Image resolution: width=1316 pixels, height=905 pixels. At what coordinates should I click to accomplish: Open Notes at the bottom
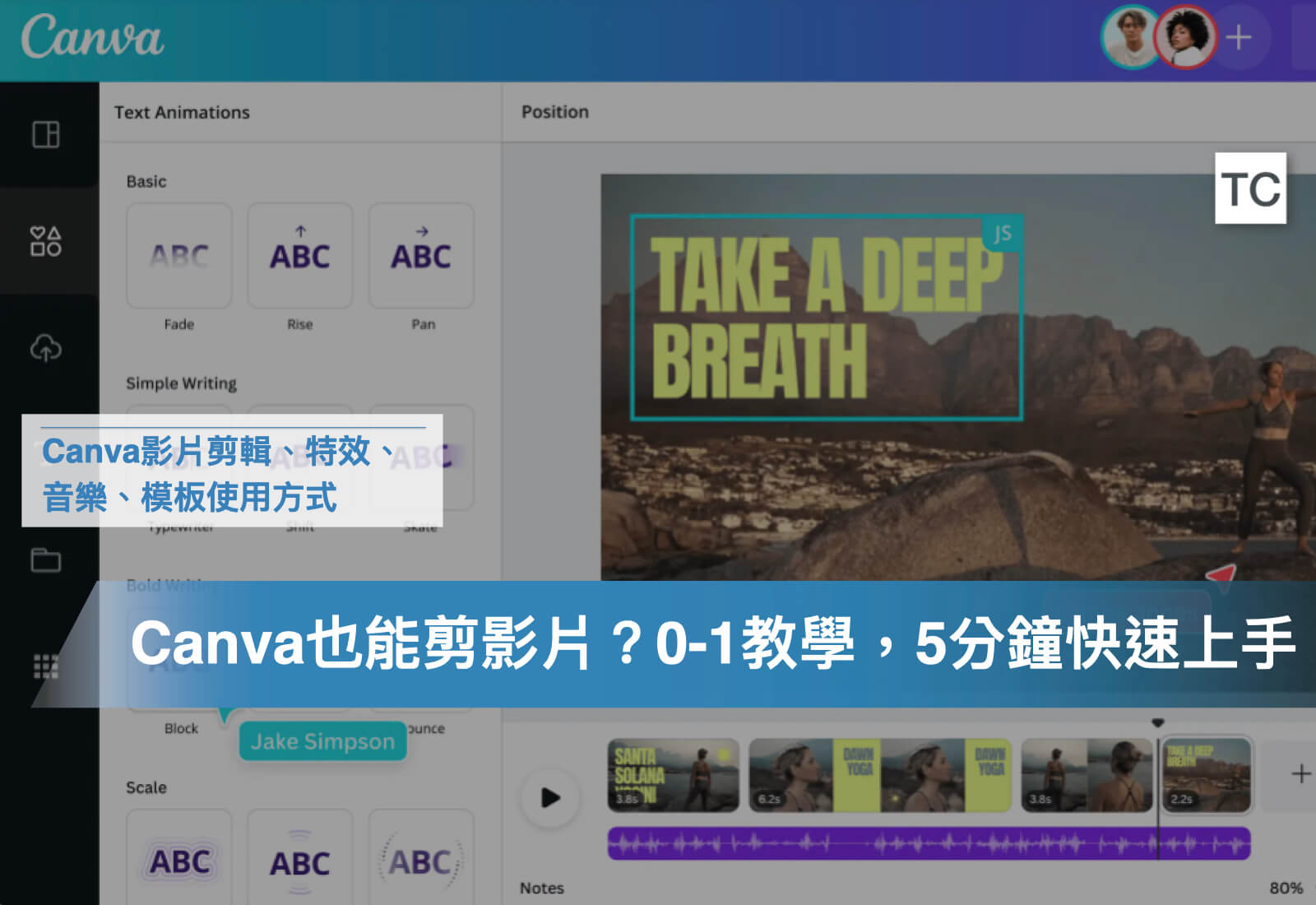pos(542,888)
